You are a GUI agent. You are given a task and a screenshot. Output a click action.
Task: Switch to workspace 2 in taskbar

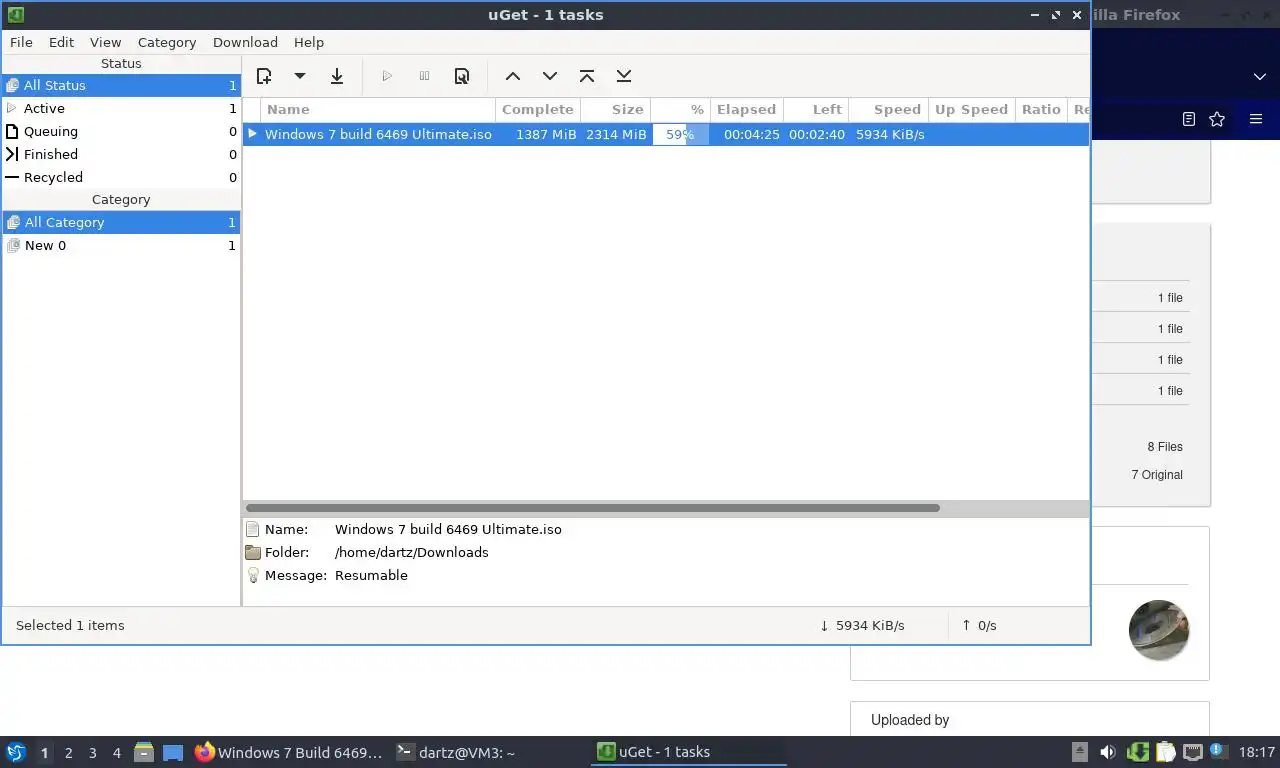69,752
